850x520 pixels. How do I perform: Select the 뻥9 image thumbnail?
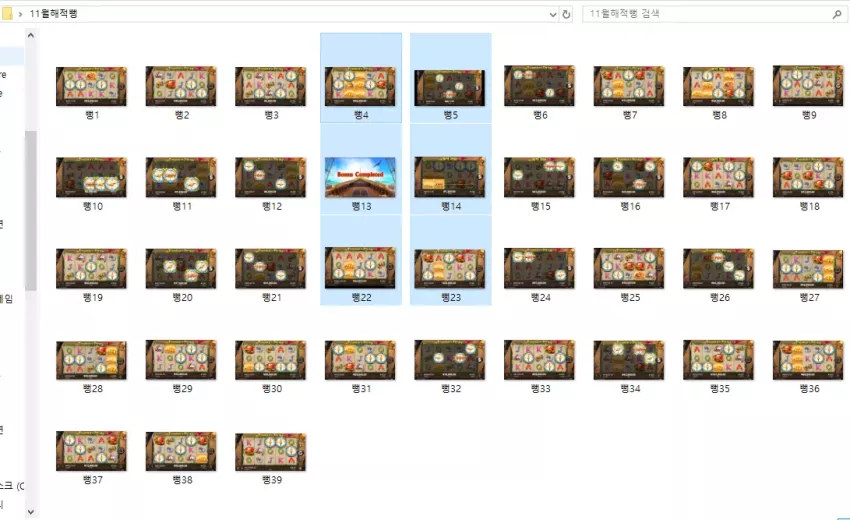(808, 86)
